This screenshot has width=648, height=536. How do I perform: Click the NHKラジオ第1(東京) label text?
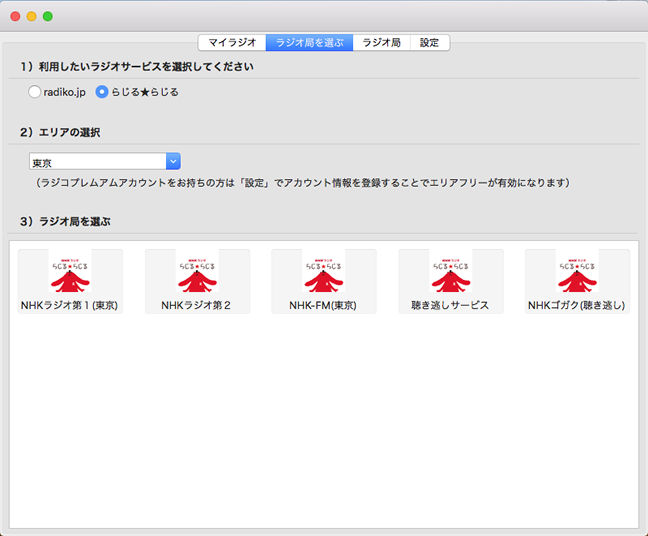[69, 305]
